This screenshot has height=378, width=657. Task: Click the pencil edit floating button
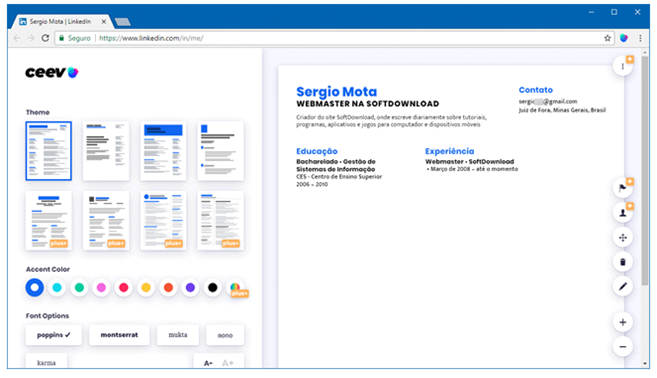[x=623, y=287]
